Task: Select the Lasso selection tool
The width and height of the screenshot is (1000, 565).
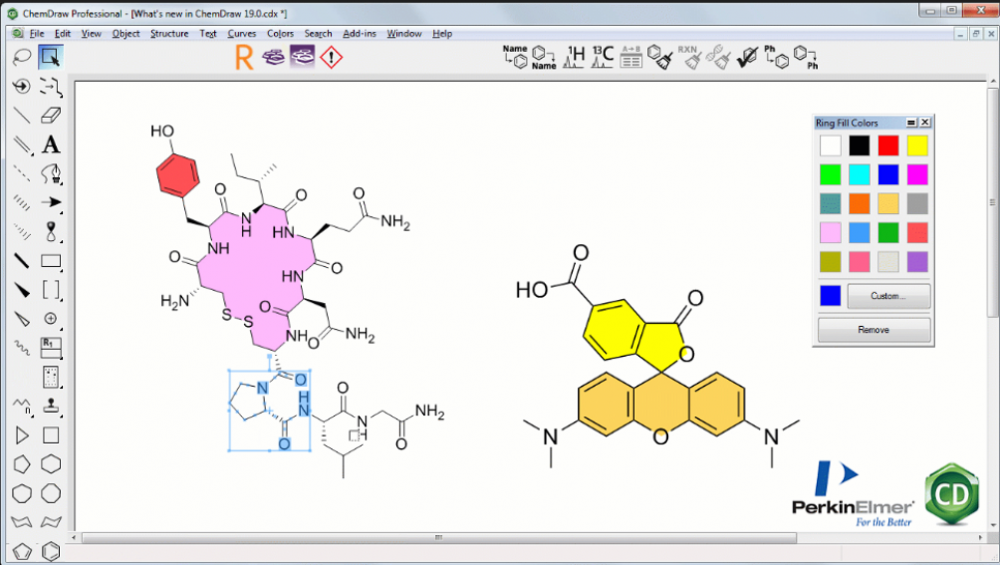Action: 21,58
